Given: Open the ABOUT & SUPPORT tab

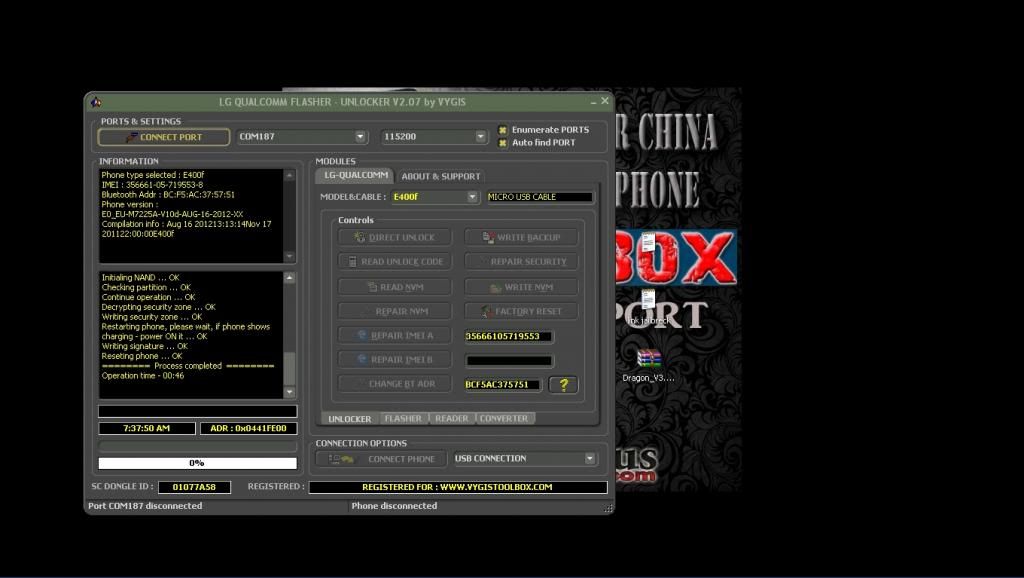Looking at the screenshot, I should [x=441, y=176].
